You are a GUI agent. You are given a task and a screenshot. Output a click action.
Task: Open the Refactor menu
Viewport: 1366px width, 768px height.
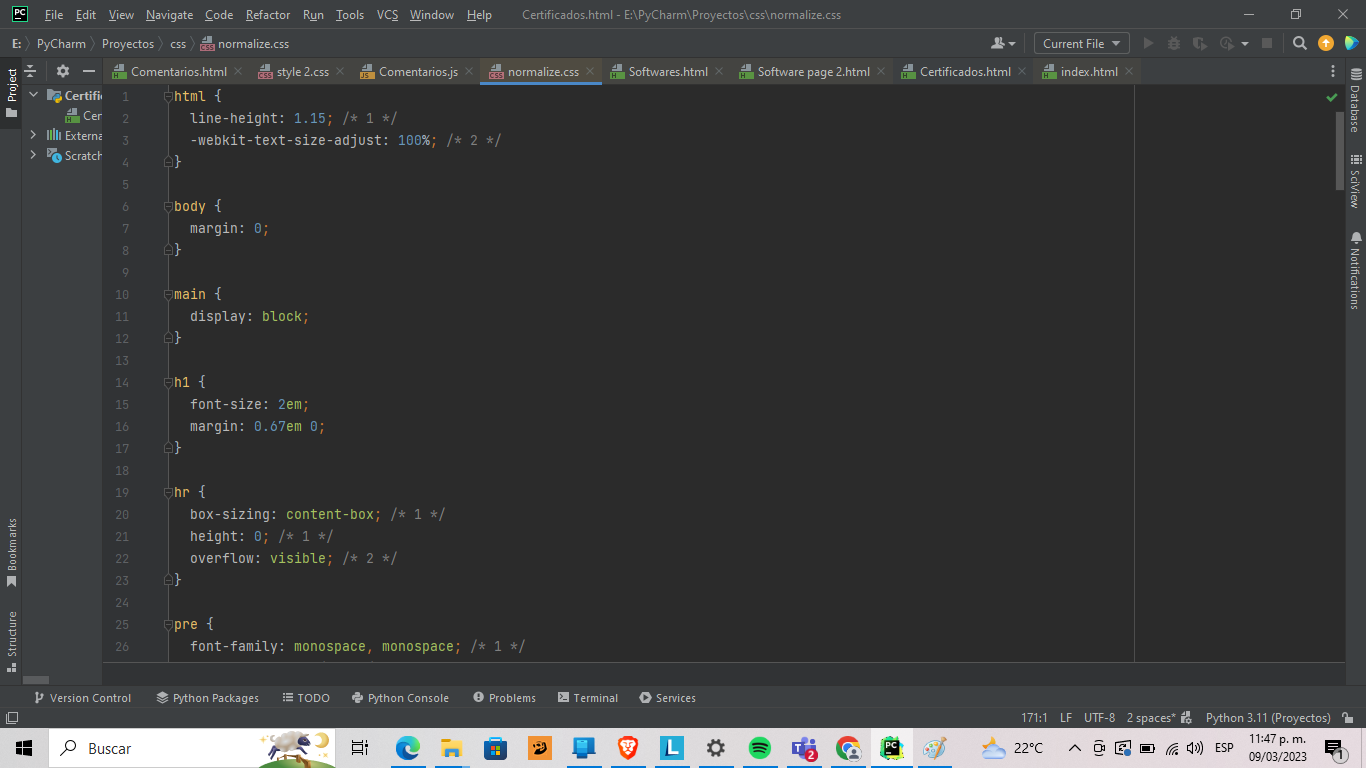[268, 15]
